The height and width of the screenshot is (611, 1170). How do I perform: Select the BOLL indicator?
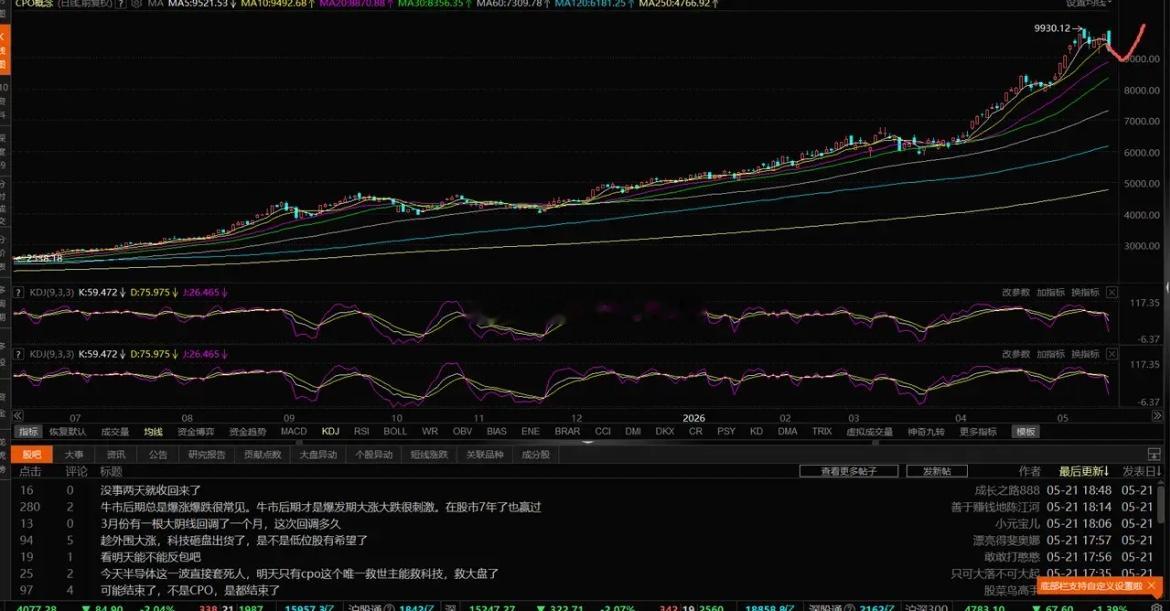pyautogui.click(x=395, y=431)
